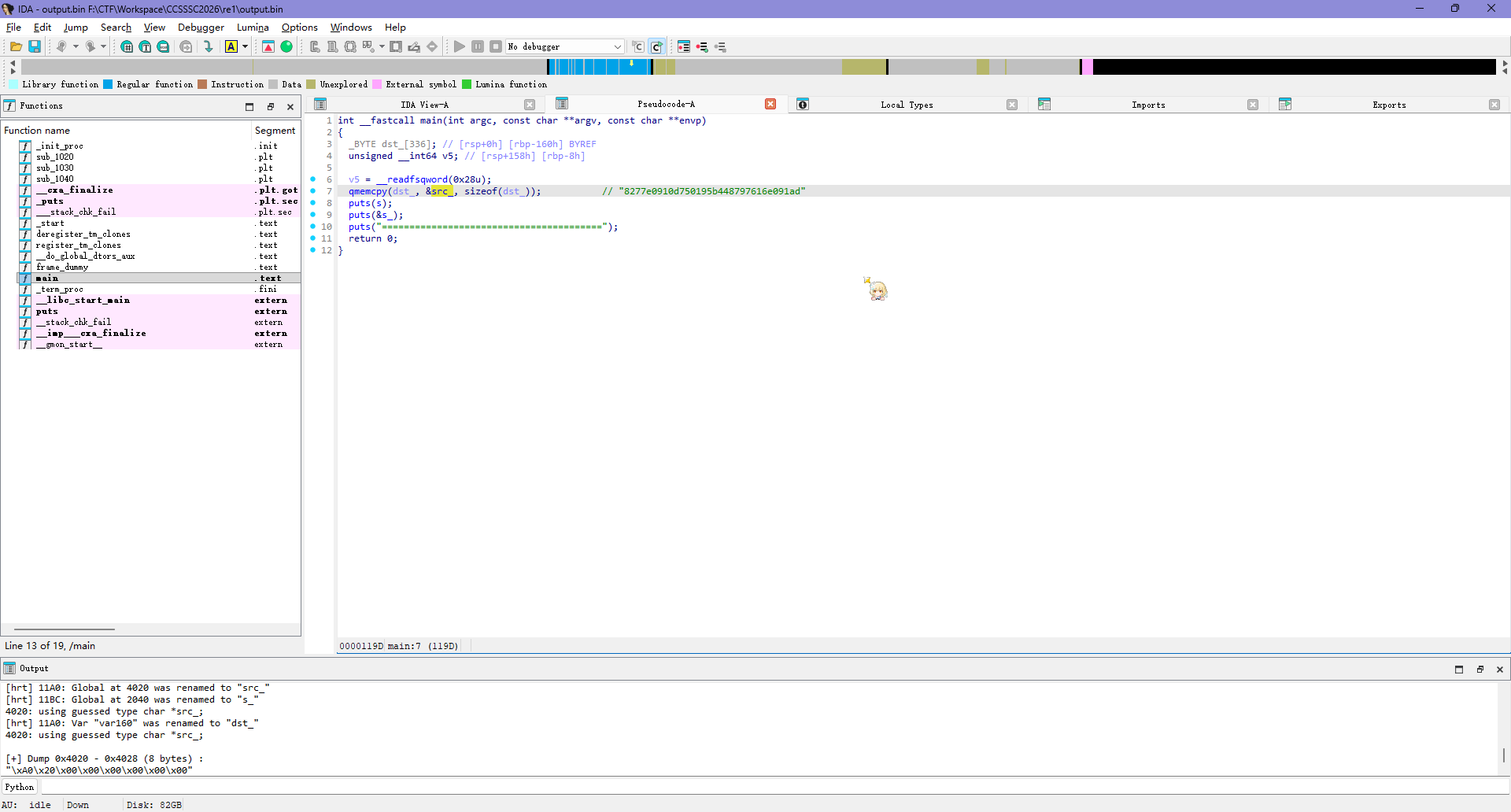Image resolution: width=1511 pixels, height=812 pixels.
Task: Click the Open file folder icon
Action: 16,47
